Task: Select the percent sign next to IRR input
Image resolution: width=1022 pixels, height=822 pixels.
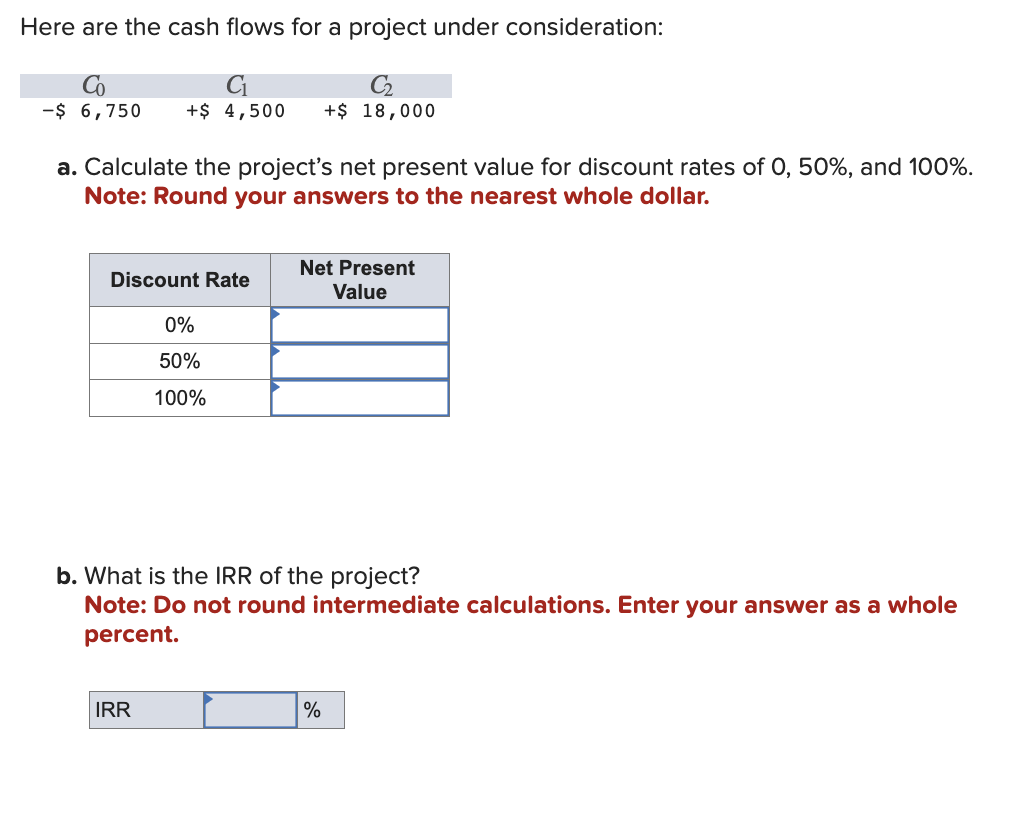Action: (313, 710)
